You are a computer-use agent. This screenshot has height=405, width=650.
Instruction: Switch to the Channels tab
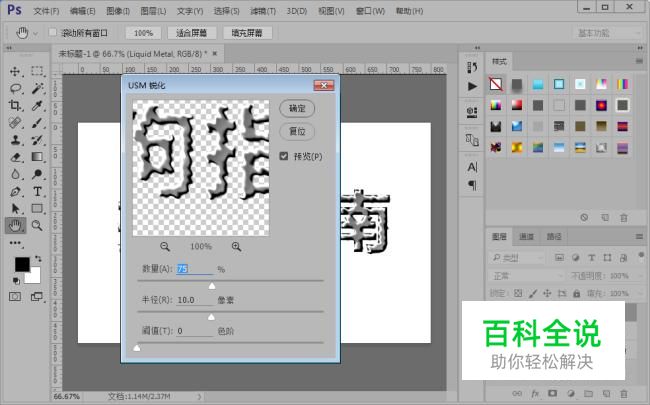pyautogui.click(x=526, y=237)
